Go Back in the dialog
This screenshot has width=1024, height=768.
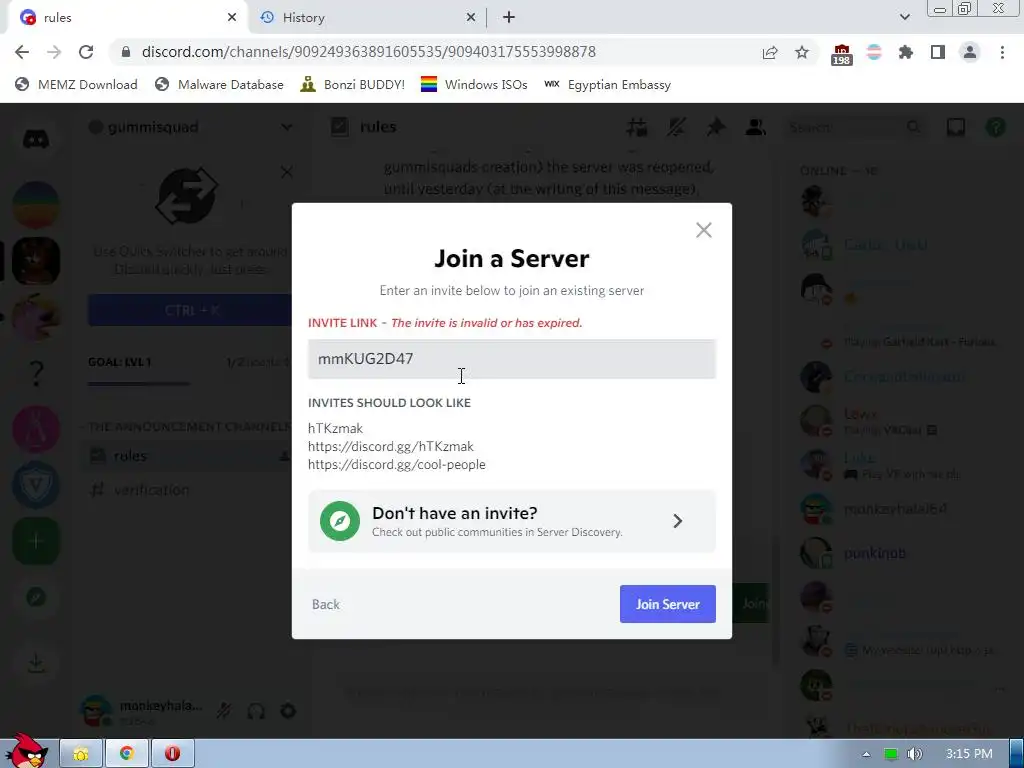325,604
